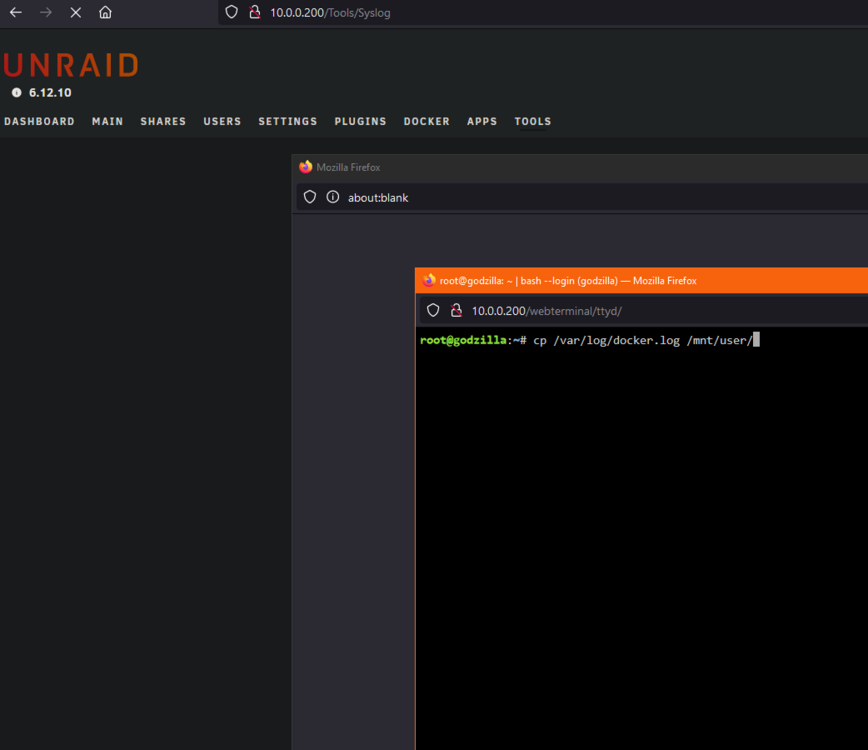Click info icon beside about:blank address

point(333,197)
